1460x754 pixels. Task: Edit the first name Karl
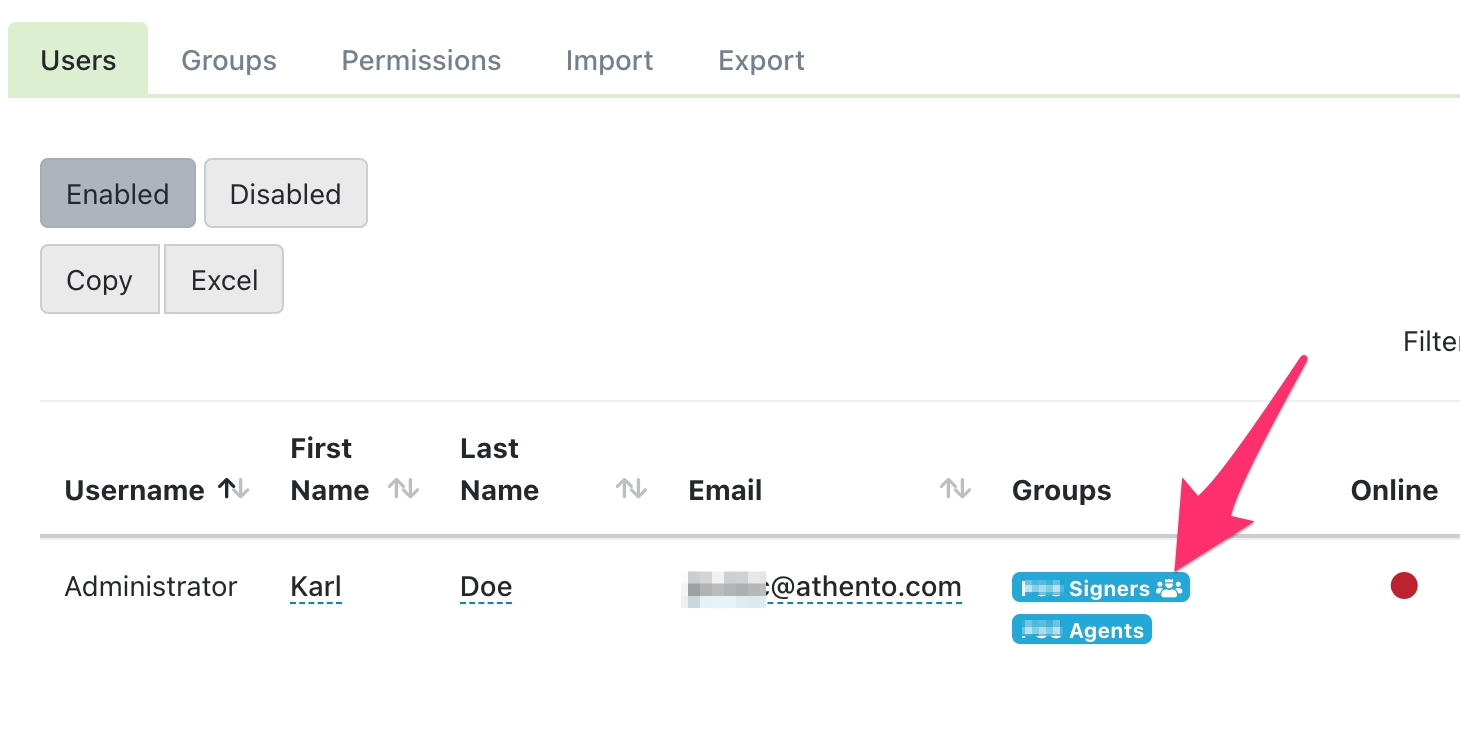316,587
